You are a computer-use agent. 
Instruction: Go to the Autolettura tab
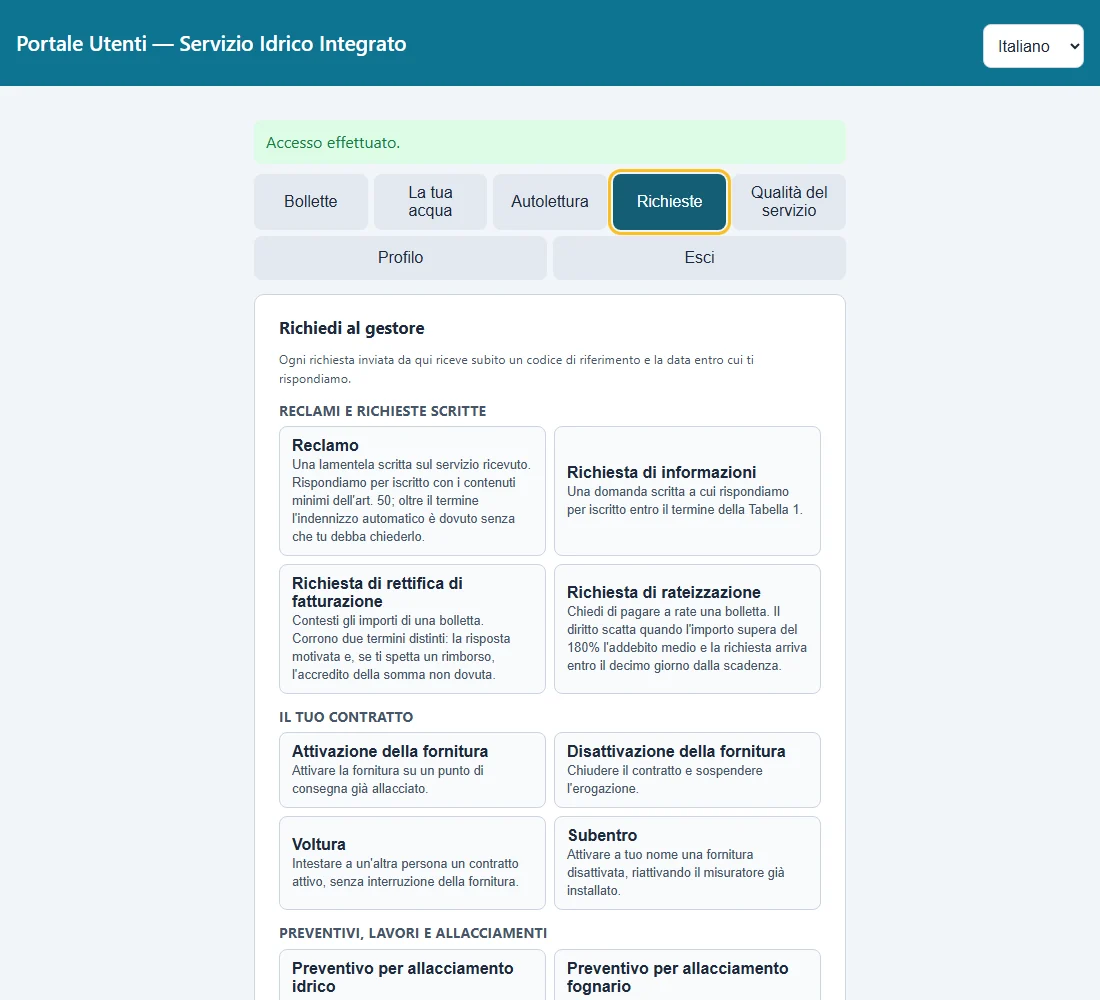click(550, 201)
